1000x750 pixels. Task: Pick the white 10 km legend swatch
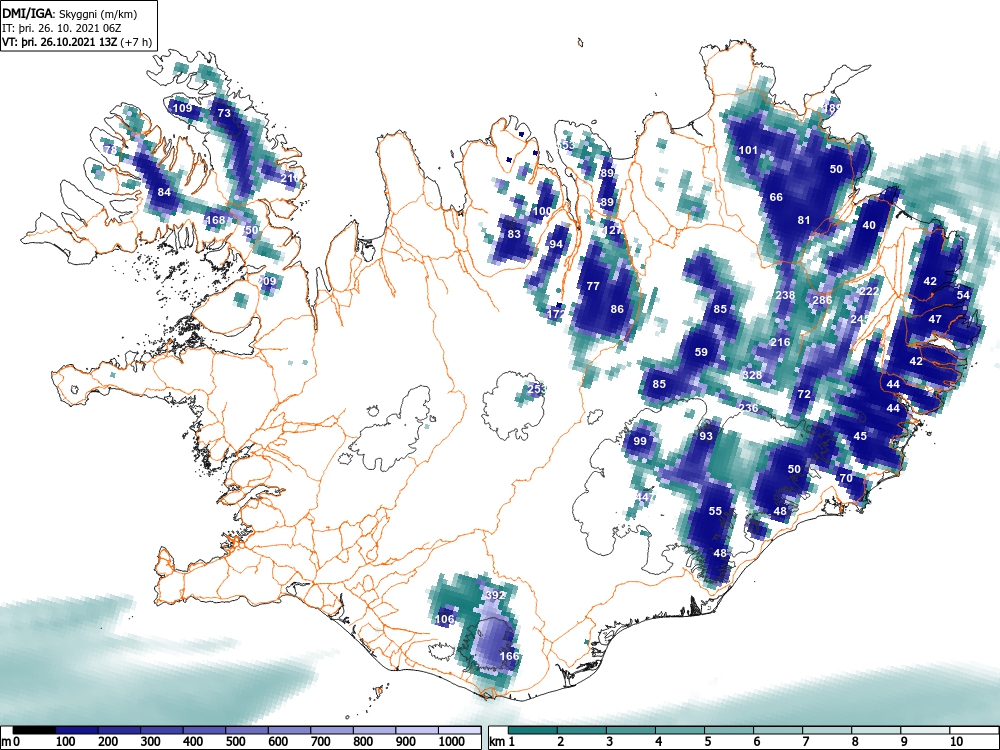tap(973, 730)
